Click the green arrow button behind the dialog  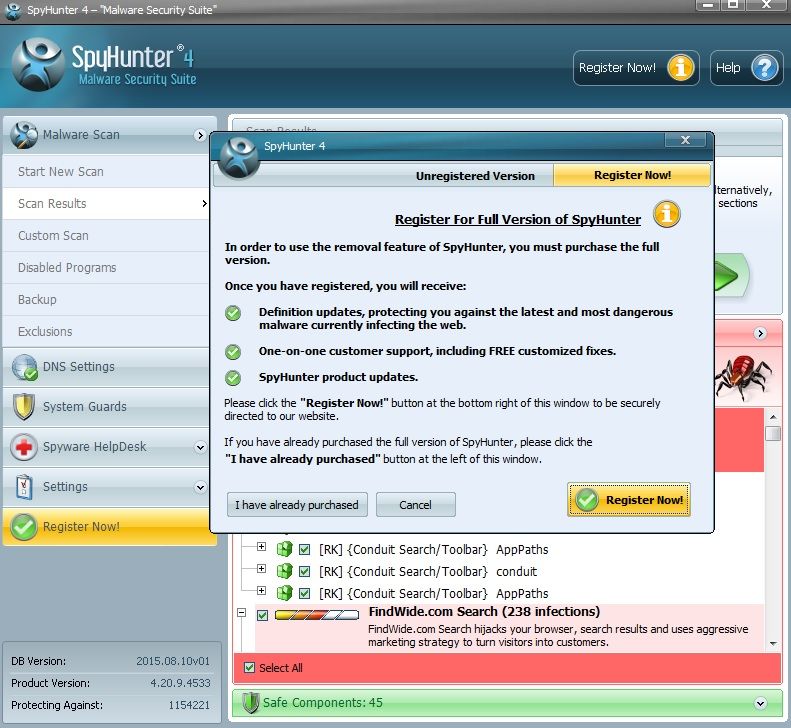point(730,275)
